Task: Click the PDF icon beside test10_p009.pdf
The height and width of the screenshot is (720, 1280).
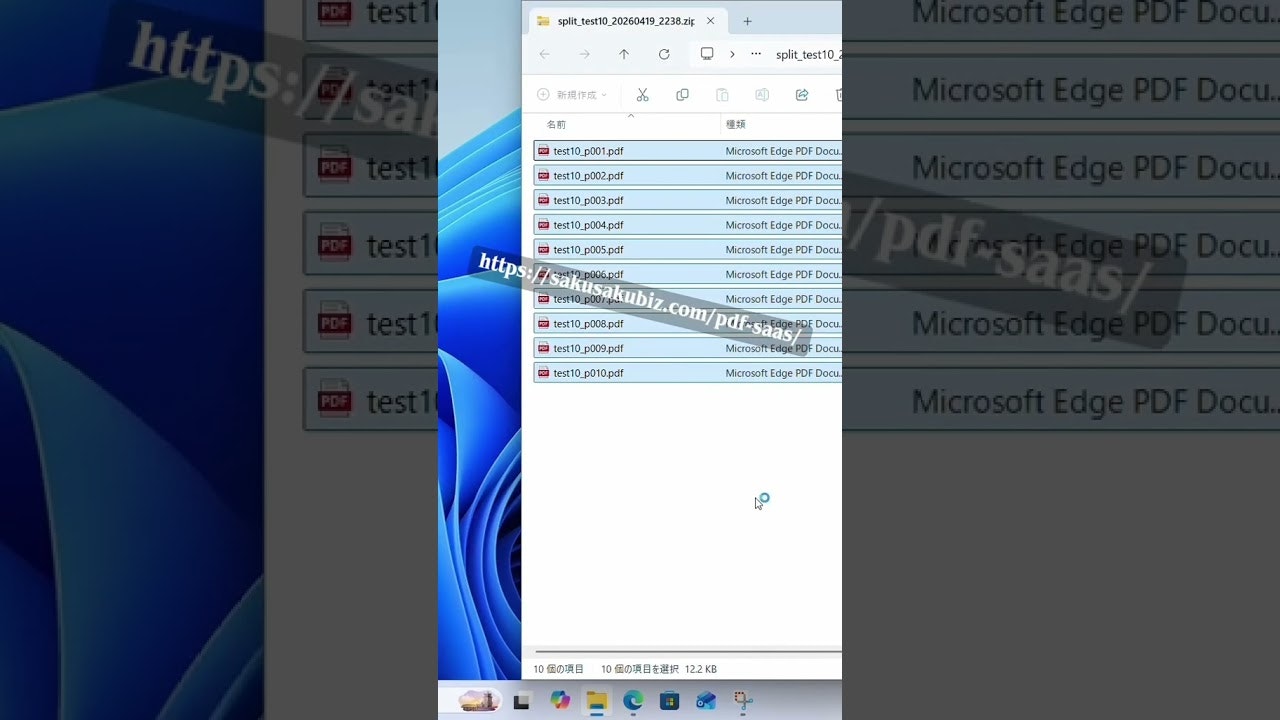Action: [544, 348]
